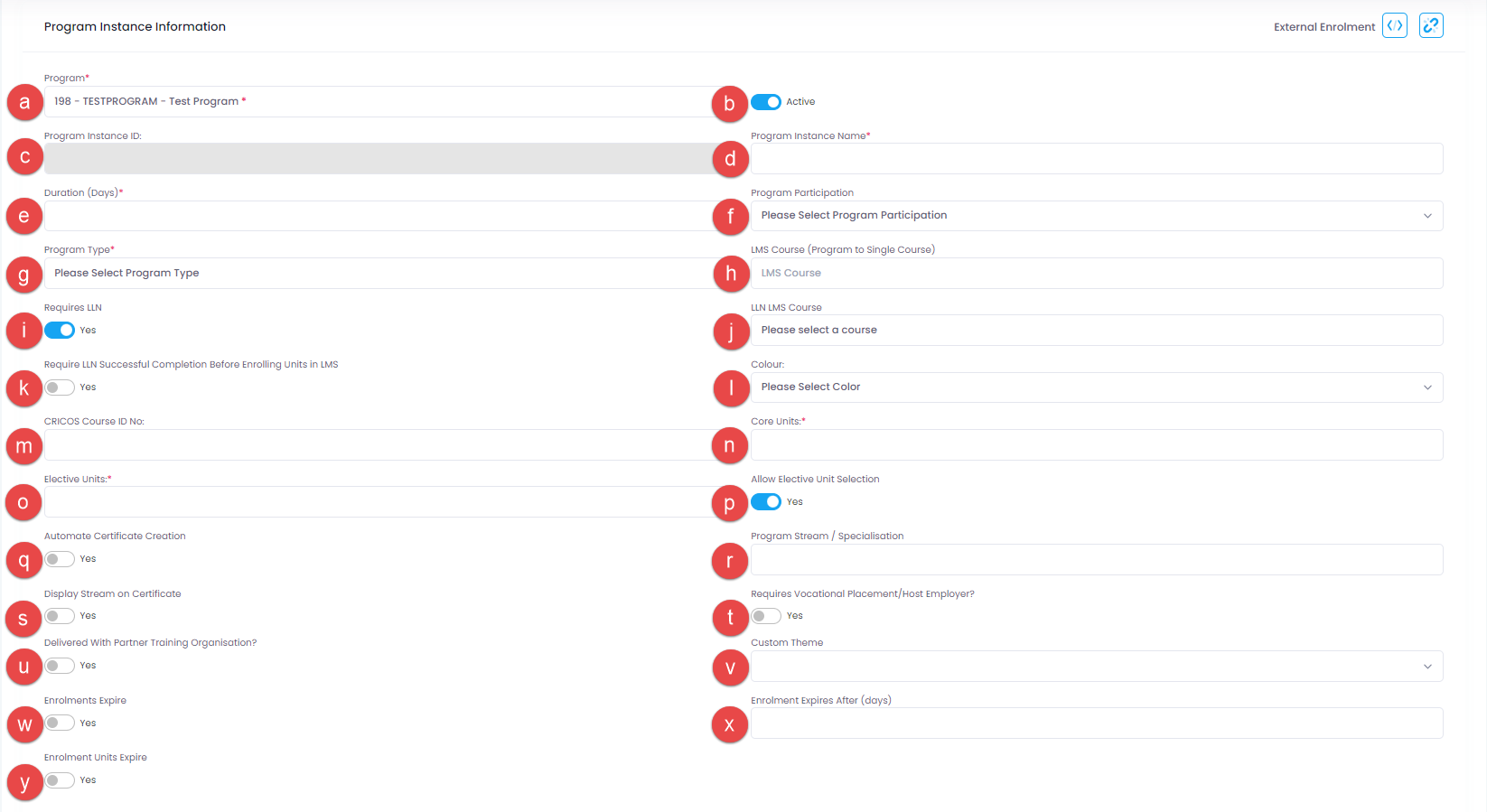Click the broken link icon button

point(1431,26)
